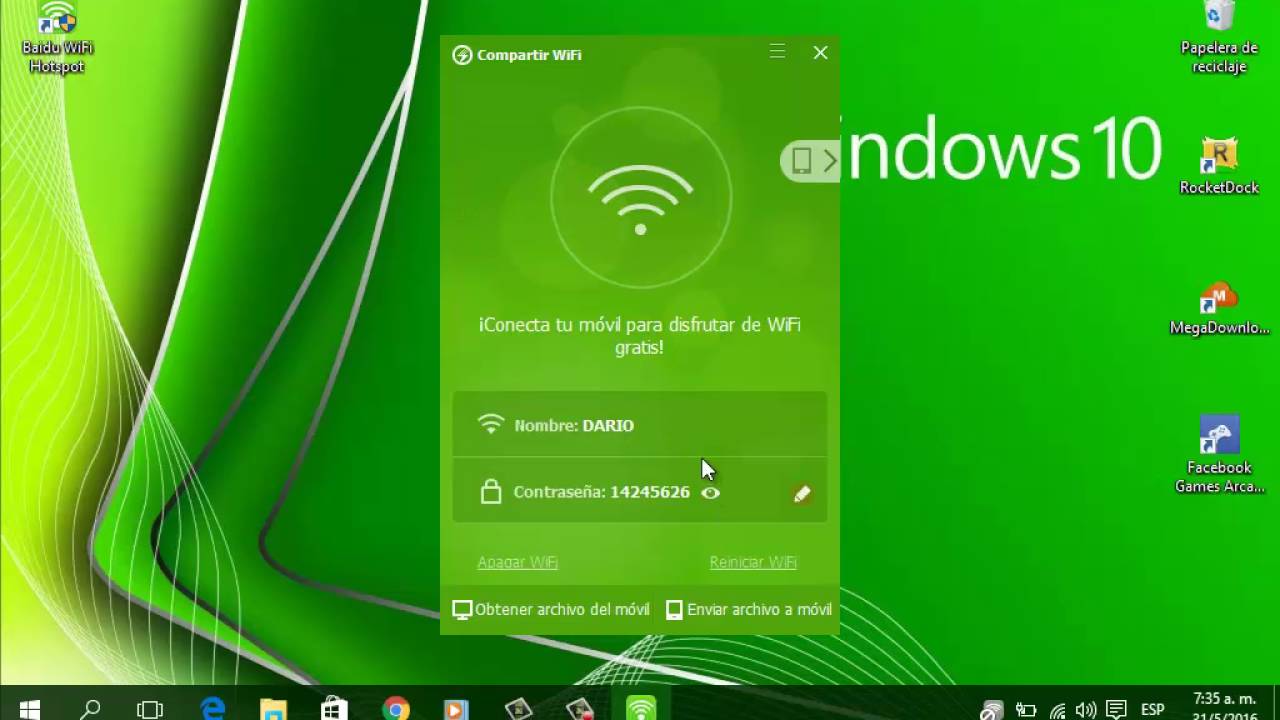Click Enviar archivo a móvil
This screenshot has height=720, width=1280.
click(749, 609)
